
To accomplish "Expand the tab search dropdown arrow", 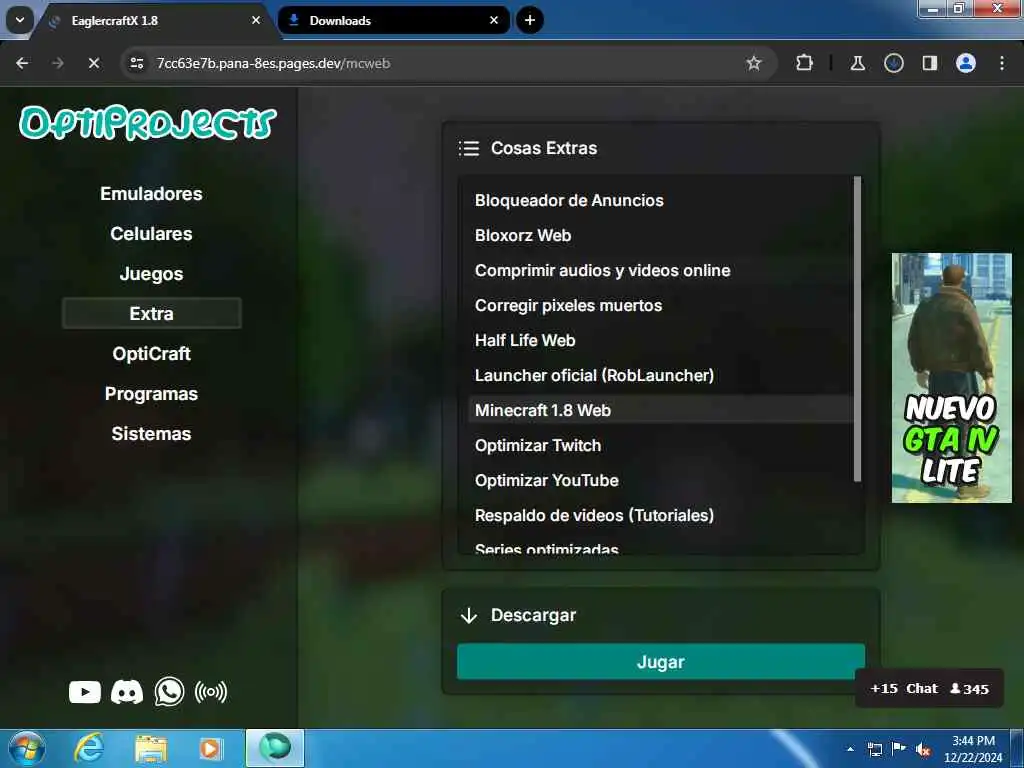I will 20,20.
